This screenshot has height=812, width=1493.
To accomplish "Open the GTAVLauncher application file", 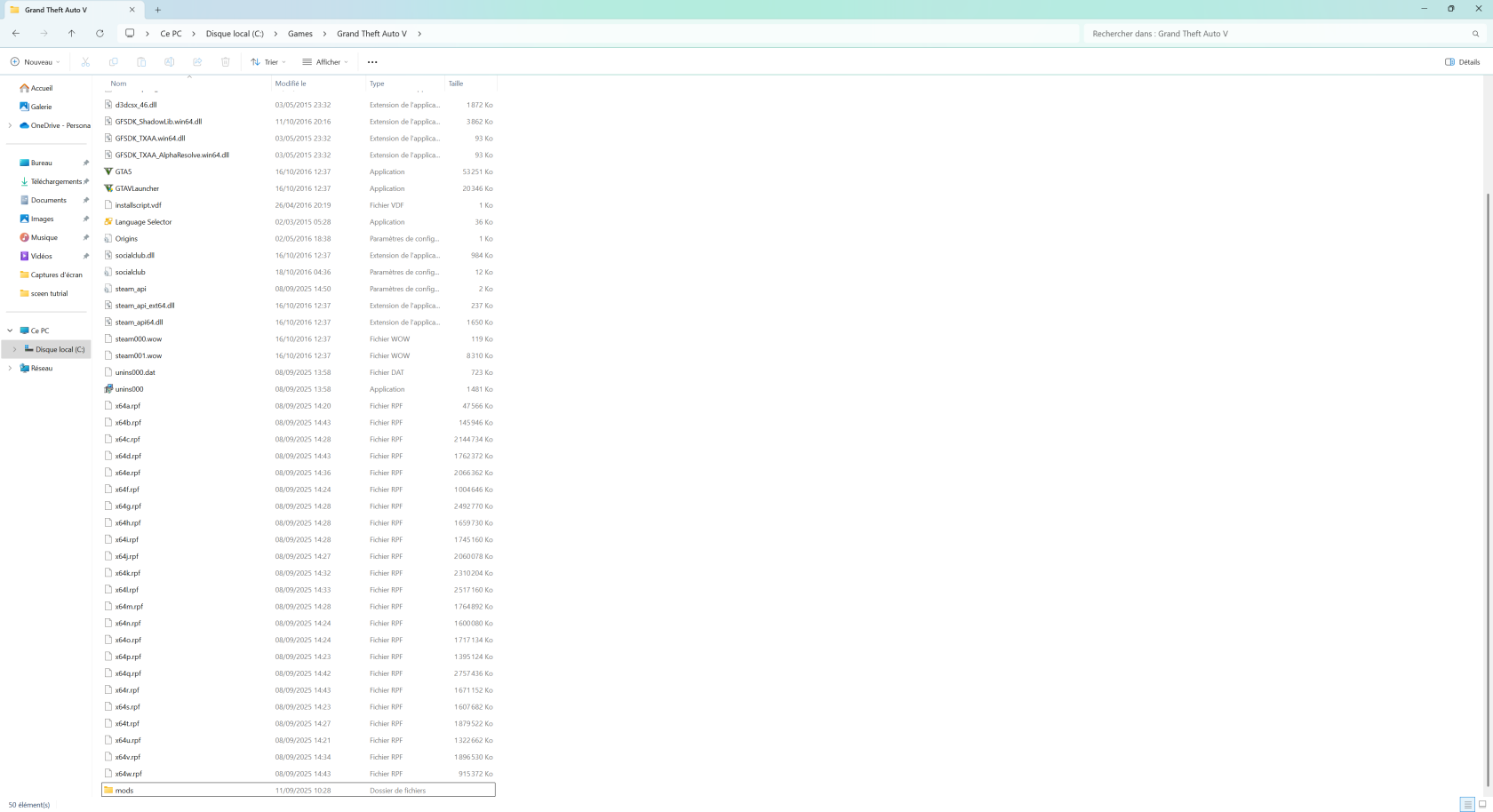I will coord(137,188).
